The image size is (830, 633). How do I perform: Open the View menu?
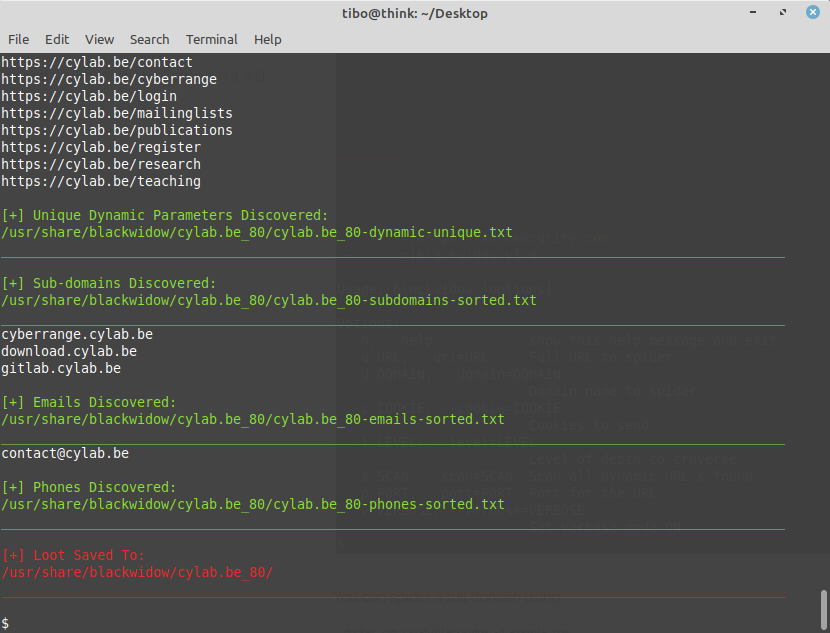100,40
